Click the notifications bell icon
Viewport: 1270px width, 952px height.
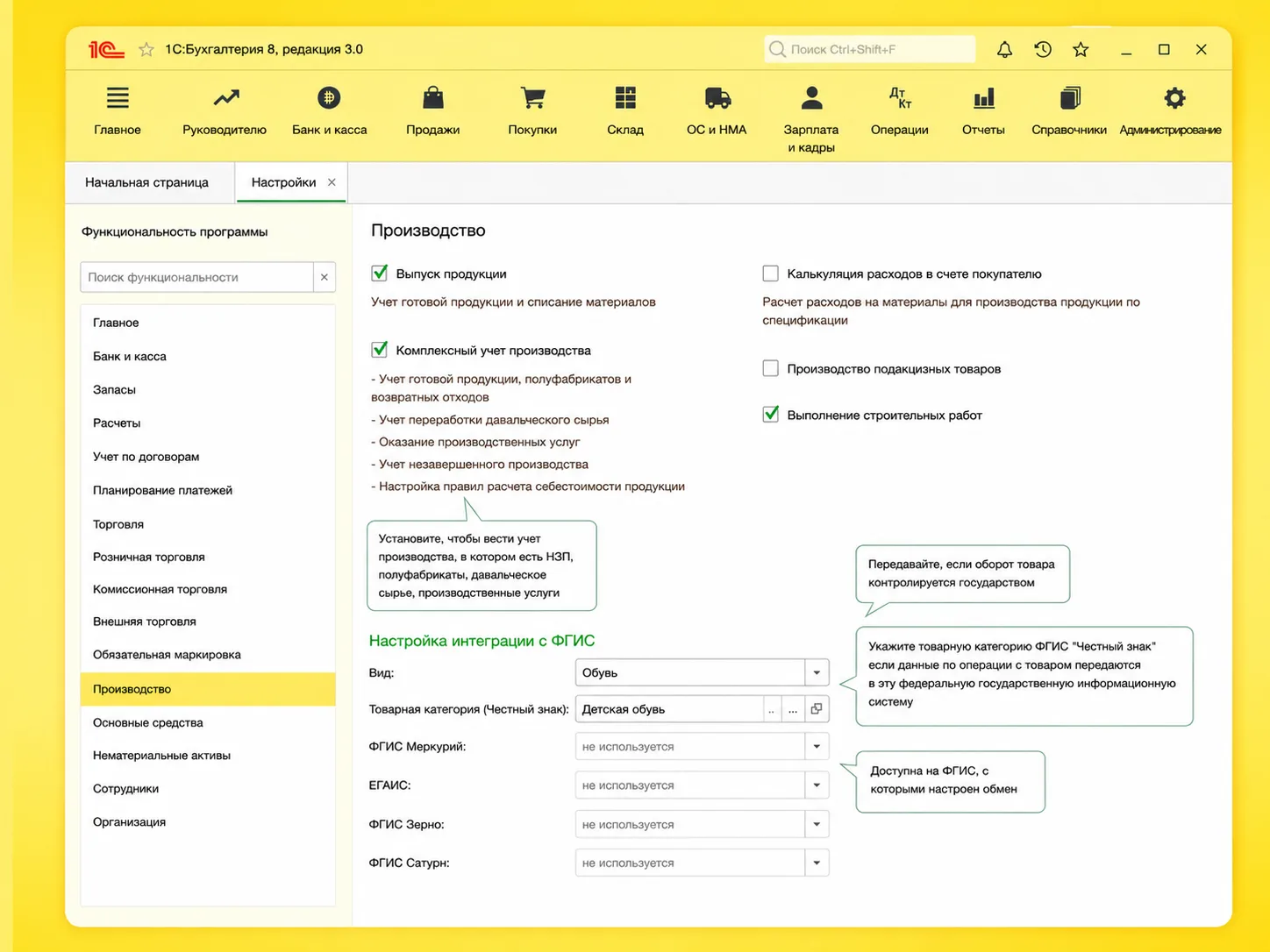1004,49
